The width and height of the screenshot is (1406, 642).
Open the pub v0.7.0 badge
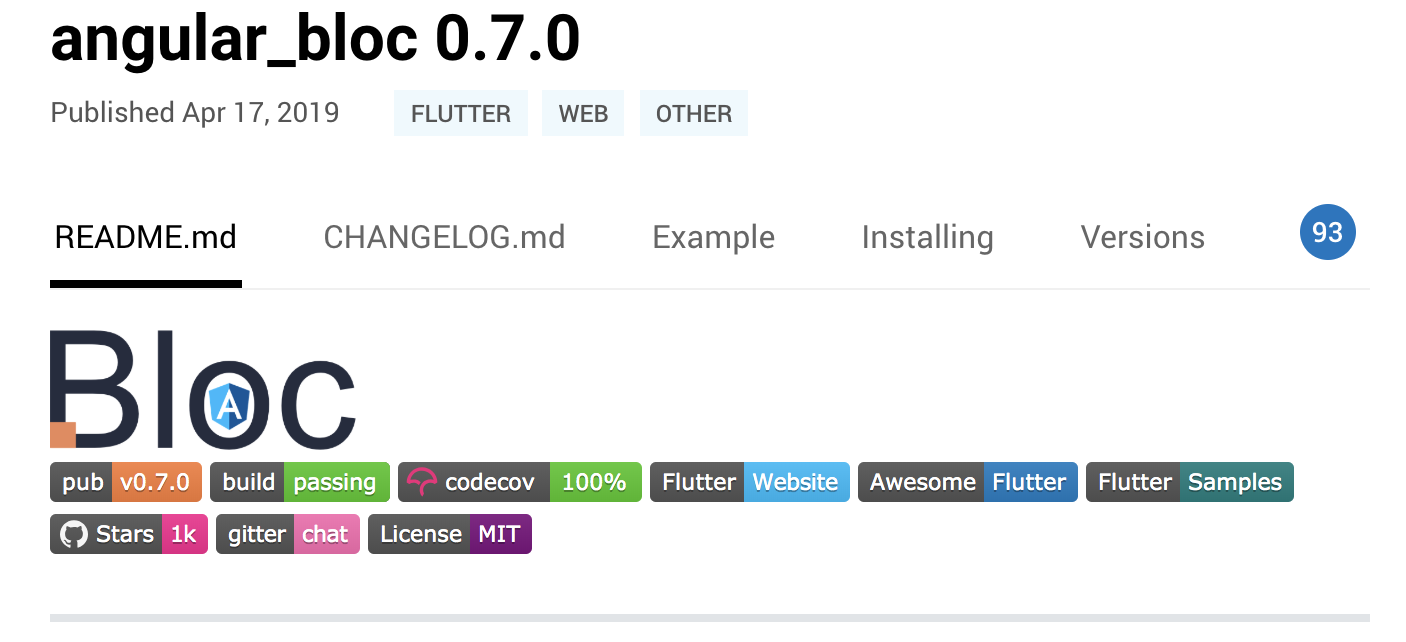[126, 482]
